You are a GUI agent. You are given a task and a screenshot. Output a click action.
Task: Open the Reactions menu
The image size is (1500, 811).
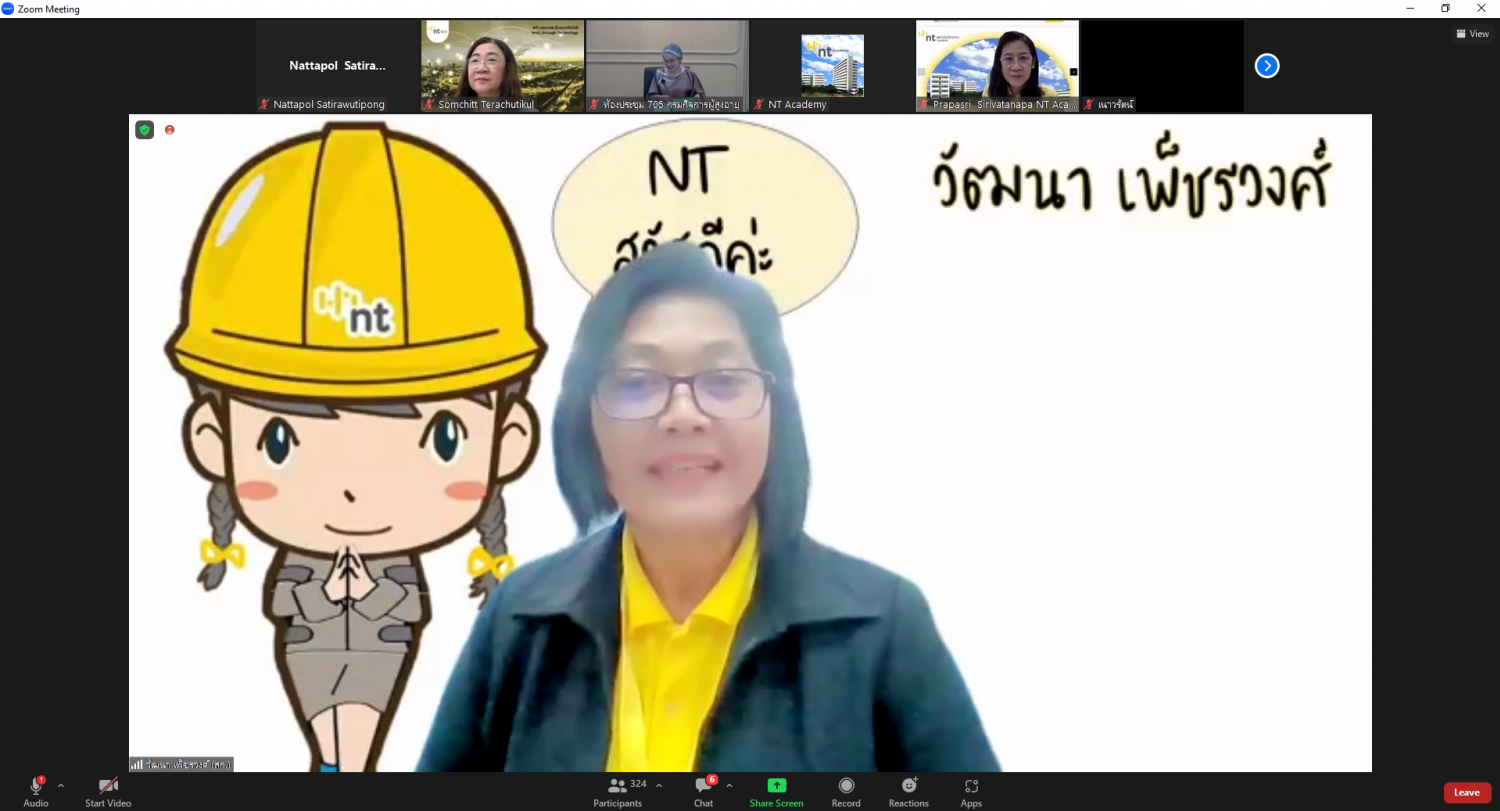[909, 792]
